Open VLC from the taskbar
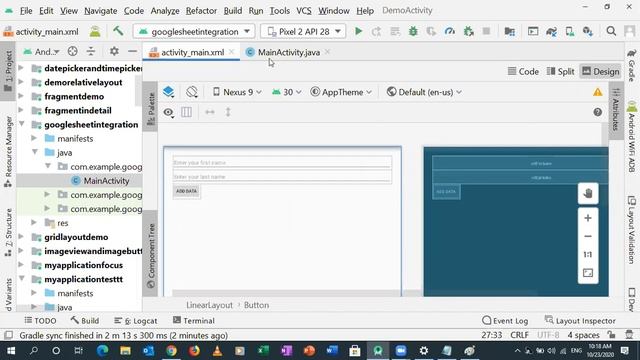 coord(217,351)
